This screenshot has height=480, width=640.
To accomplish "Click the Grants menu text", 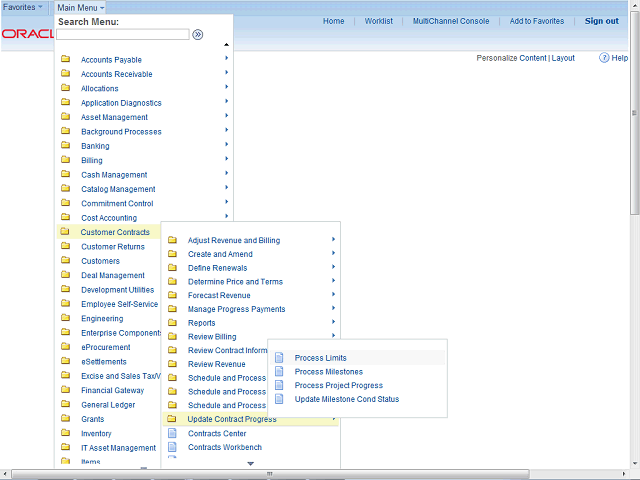I will click(93, 419).
